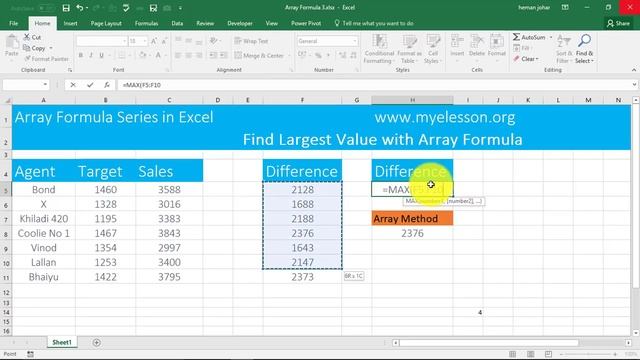The width and height of the screenshot is (640, 360).
Task: Cancel formula entry with the X button
Action: 73,85
